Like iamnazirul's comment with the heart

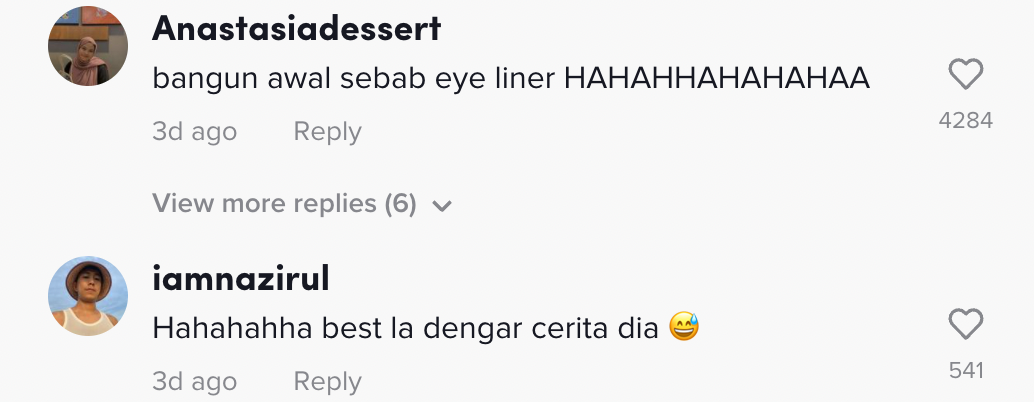965,325
